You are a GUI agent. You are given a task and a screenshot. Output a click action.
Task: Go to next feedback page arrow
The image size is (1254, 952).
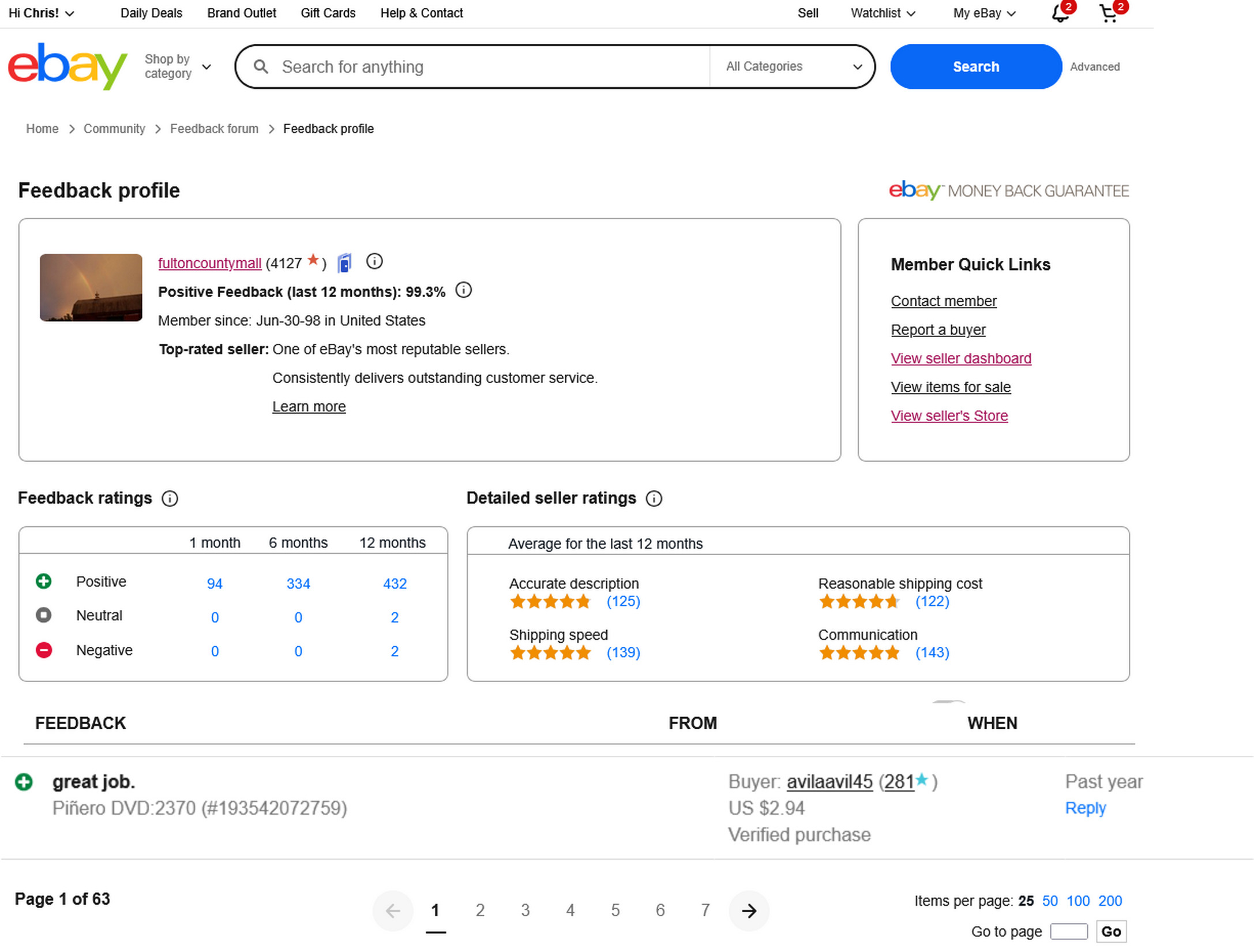click(x=749, y=910)
